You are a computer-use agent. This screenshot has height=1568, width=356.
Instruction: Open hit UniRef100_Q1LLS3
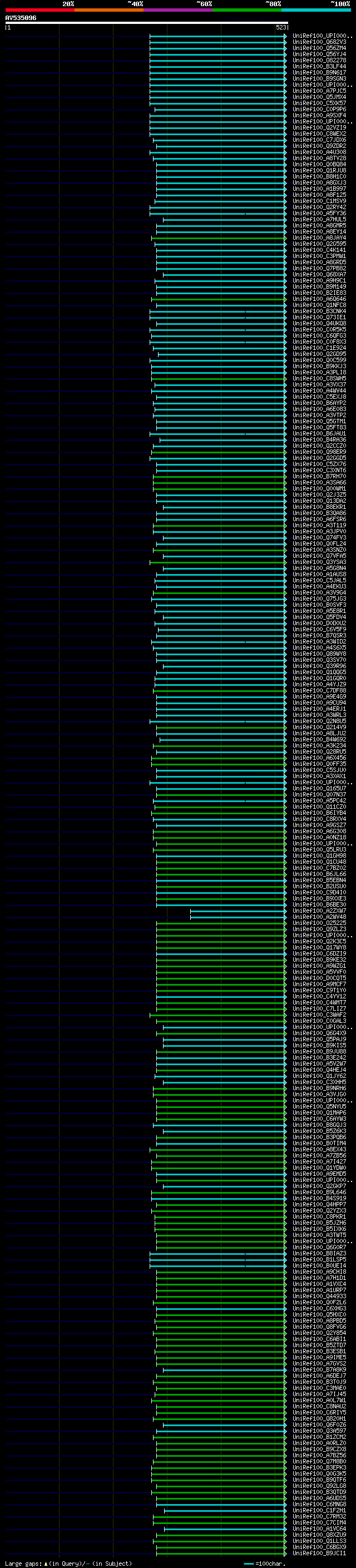[319, 1541]
